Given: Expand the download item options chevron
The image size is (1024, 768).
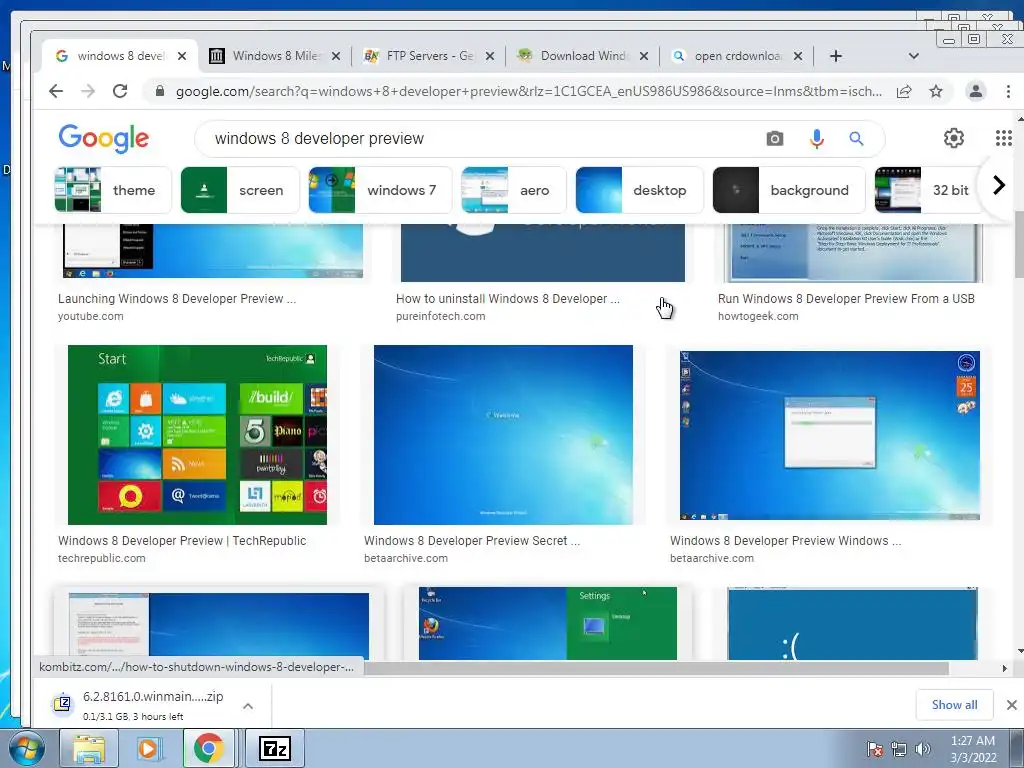Looking at the screenshot, I should 248,706.
